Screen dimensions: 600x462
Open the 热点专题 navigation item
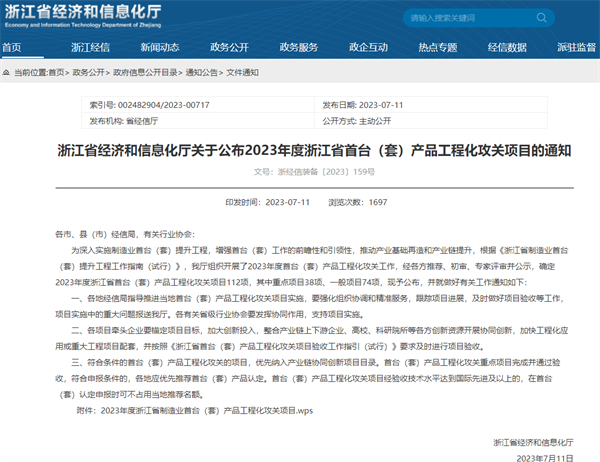pyautogui.click(x=437, y=47)
